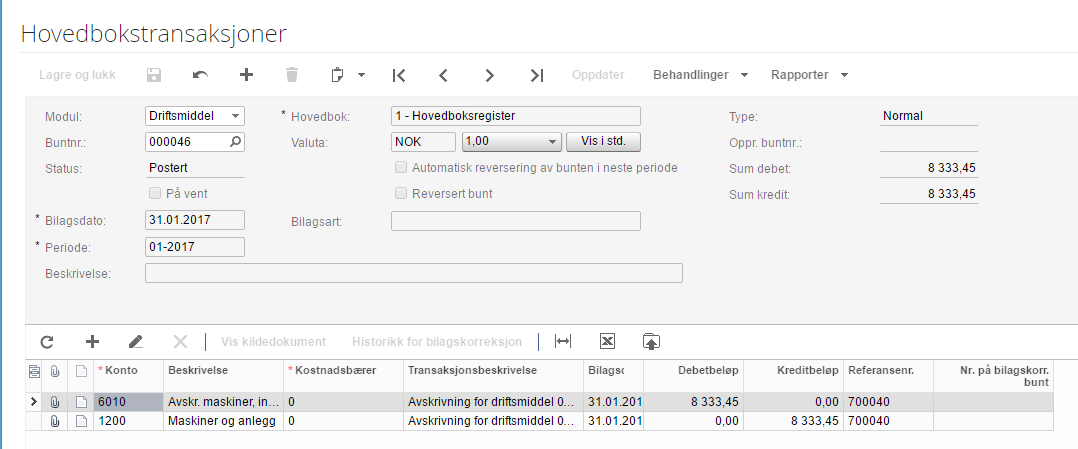Viewport: 1078px width, 449px height.
Task: Click the undo arrow icon
Action: click(x=200, y=75)
